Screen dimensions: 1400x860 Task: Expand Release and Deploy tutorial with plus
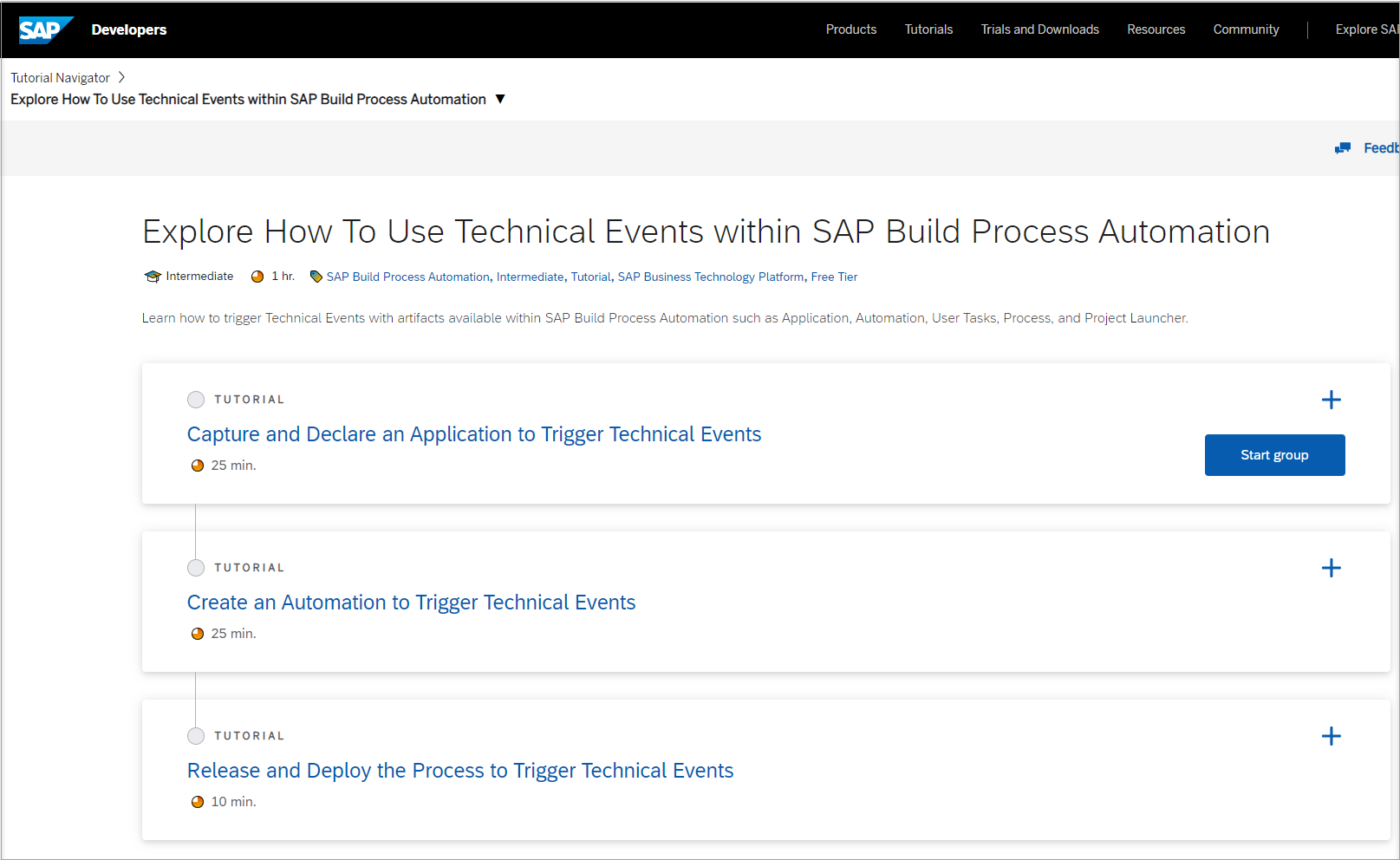1331,736
